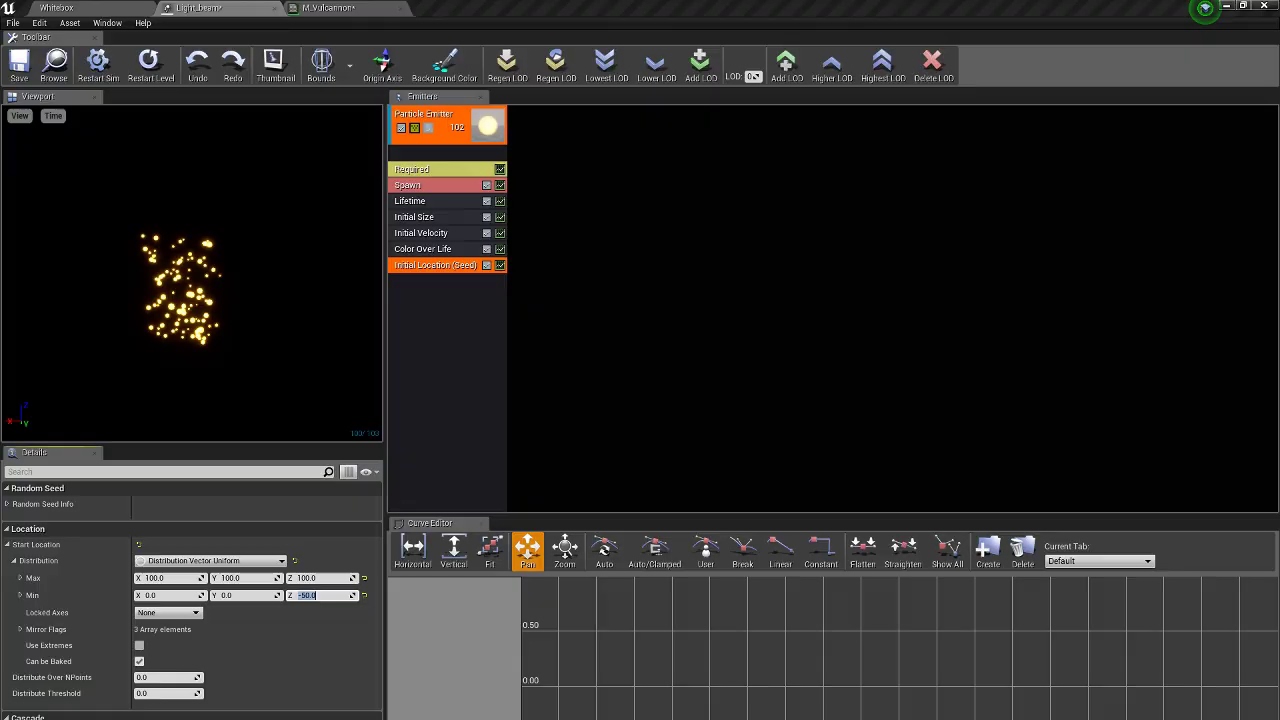Open the Current Tab Default dropdown
Viewport: 1280px width, 720px height.
[x=1099, y=561]
